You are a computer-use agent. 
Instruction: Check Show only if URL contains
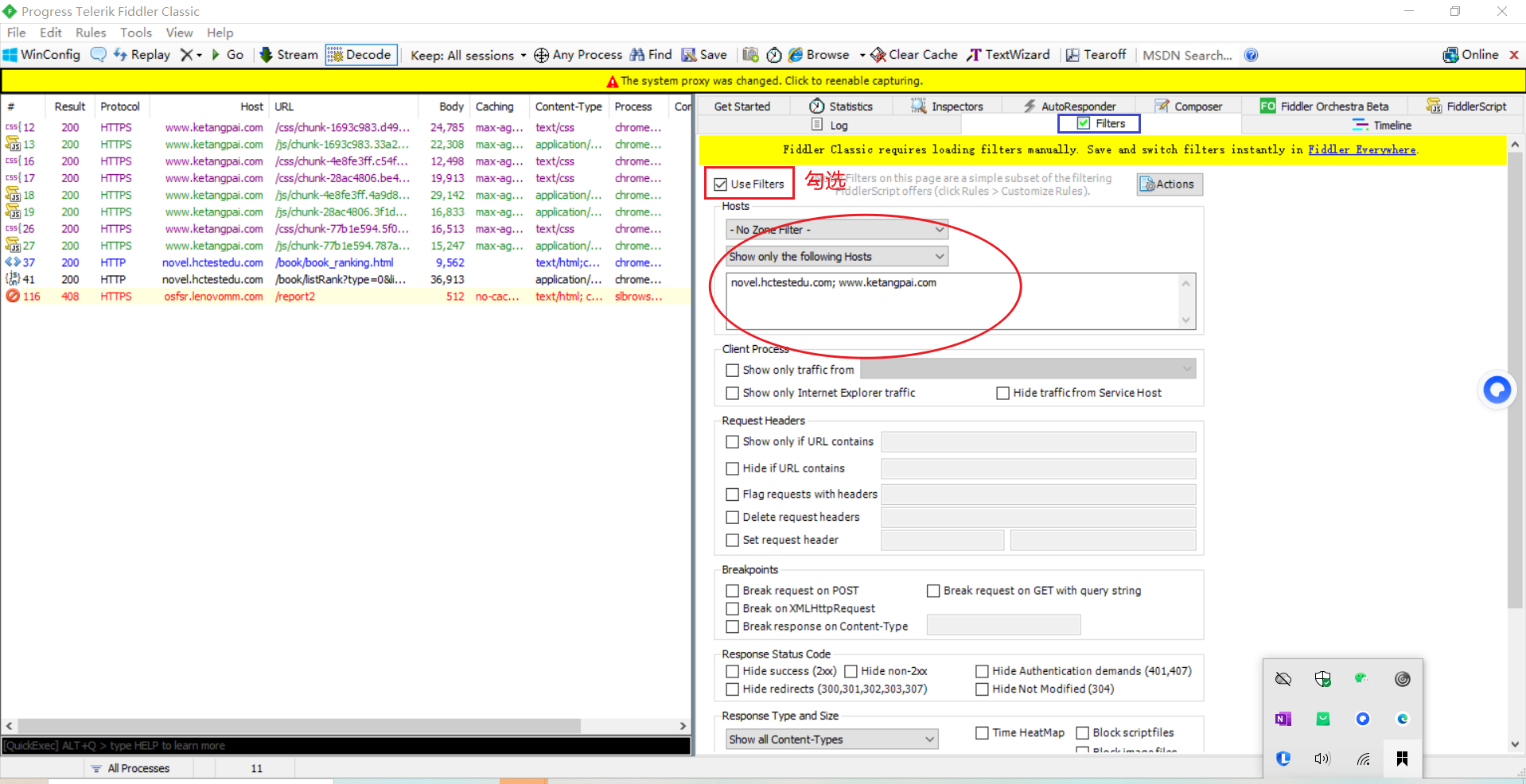pos(733,442)
